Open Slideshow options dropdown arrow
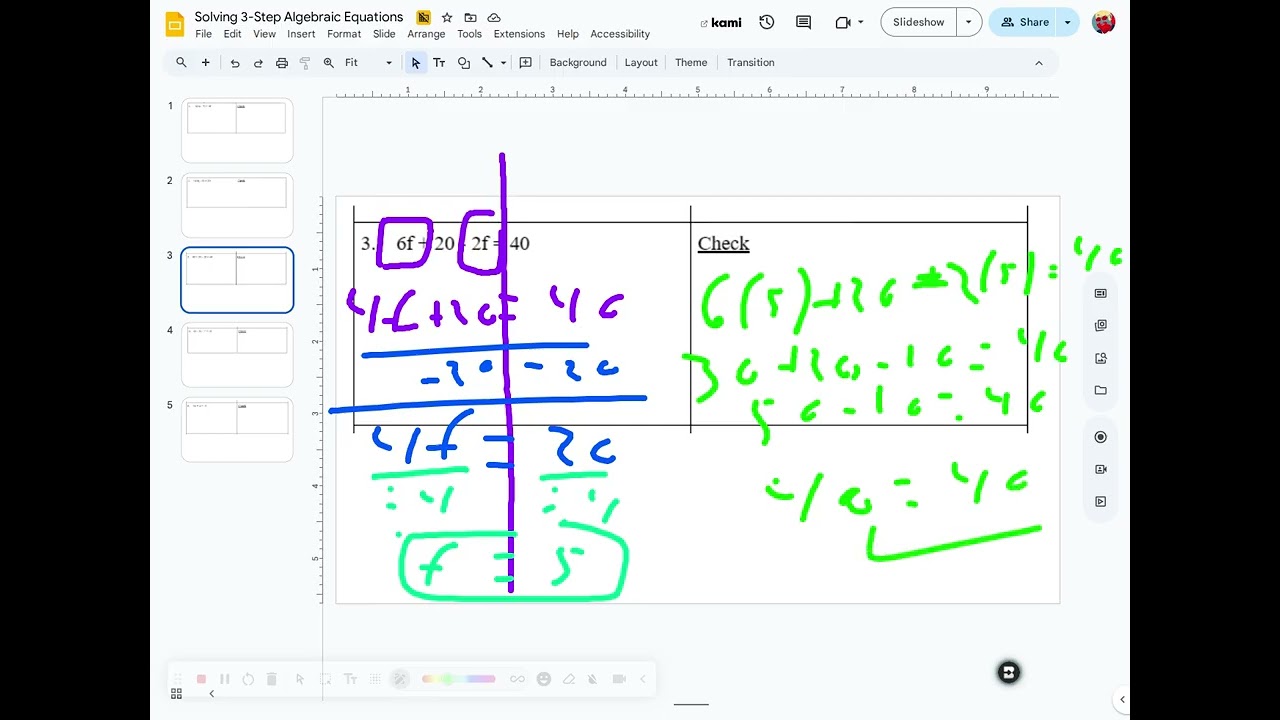The image size is (1280, 720). (968, 22)
